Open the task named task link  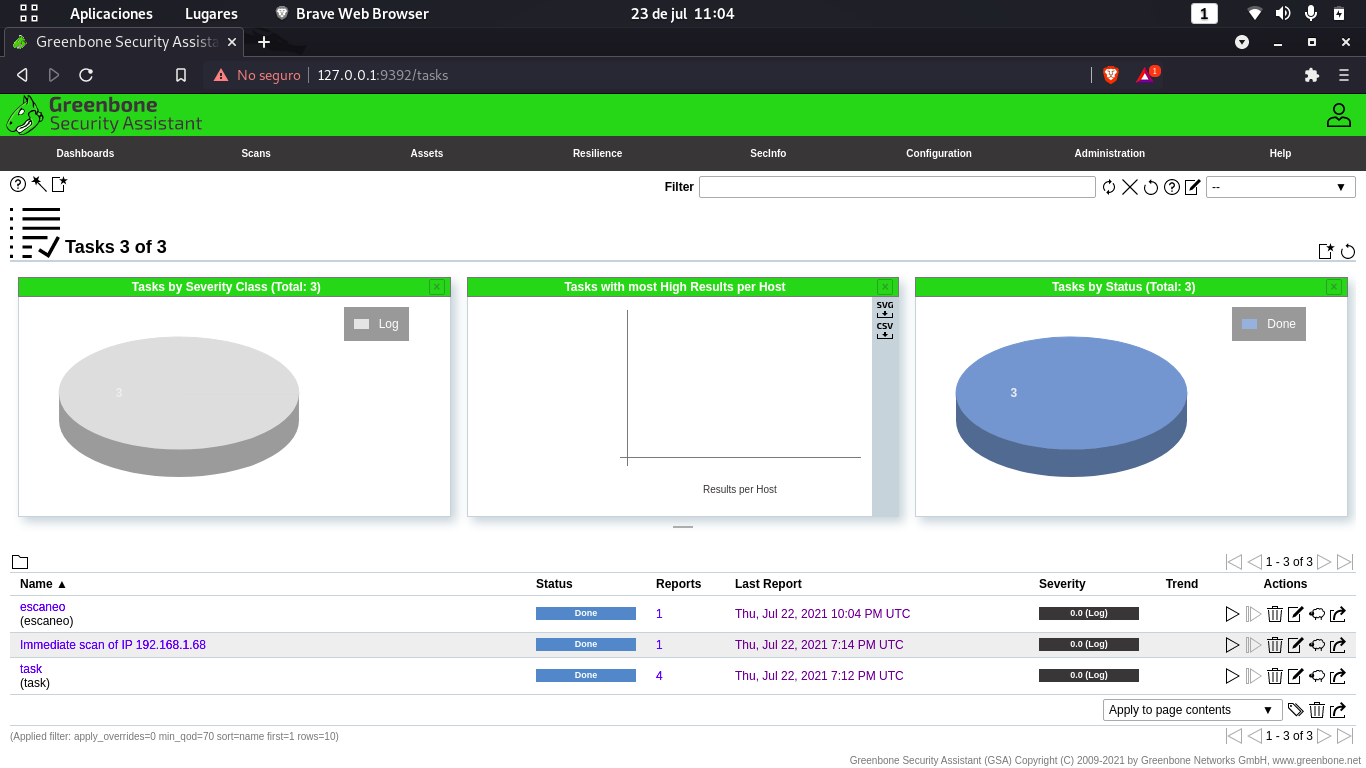point(31,669)
